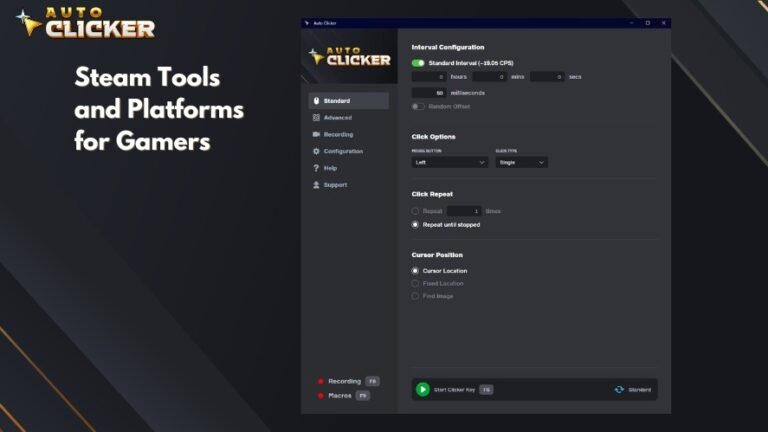Choose Fixed Location for cursor position

(x=415, y=283)
